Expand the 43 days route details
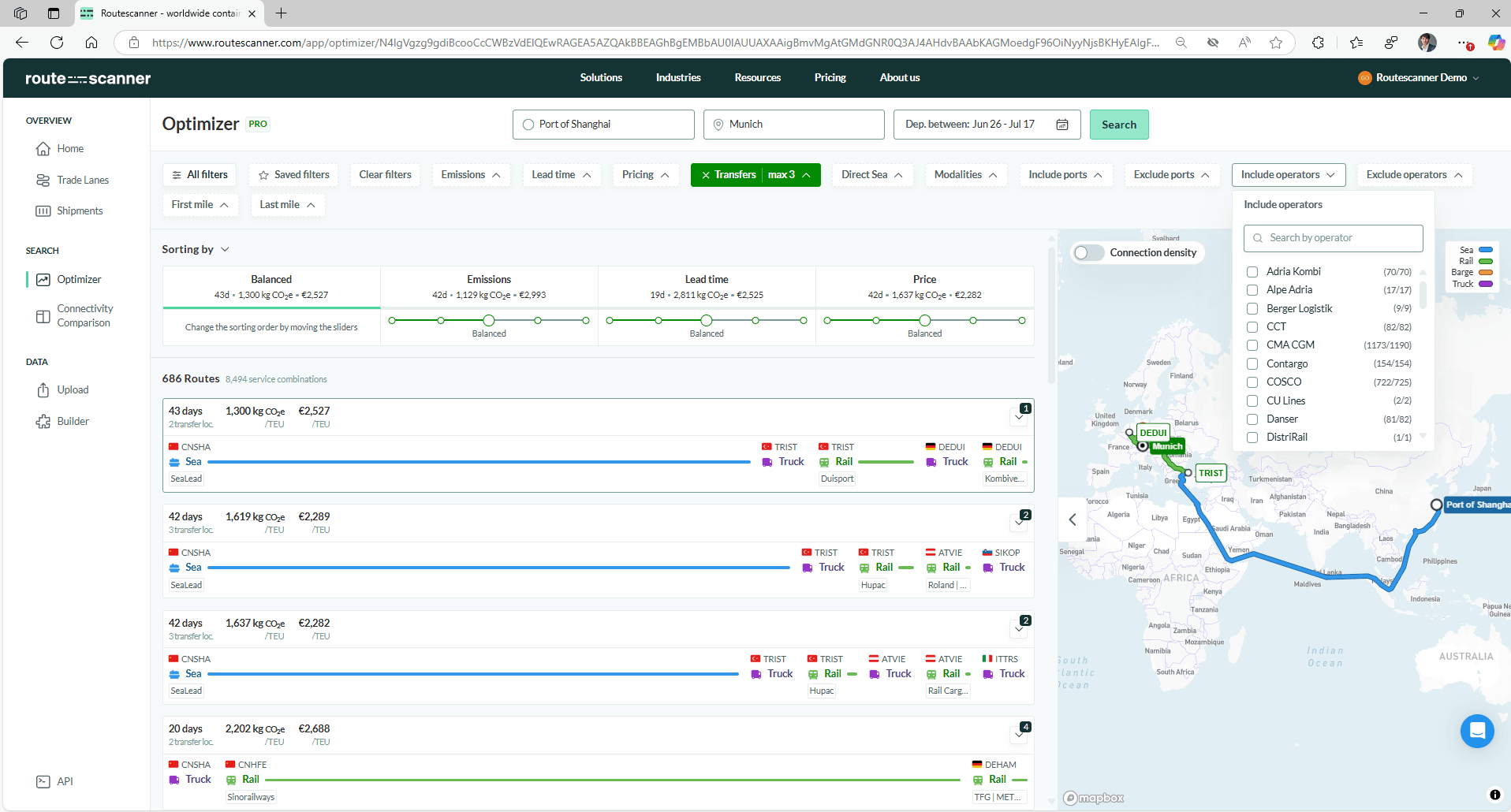The image size is (1511, 812). point(1019,415)
